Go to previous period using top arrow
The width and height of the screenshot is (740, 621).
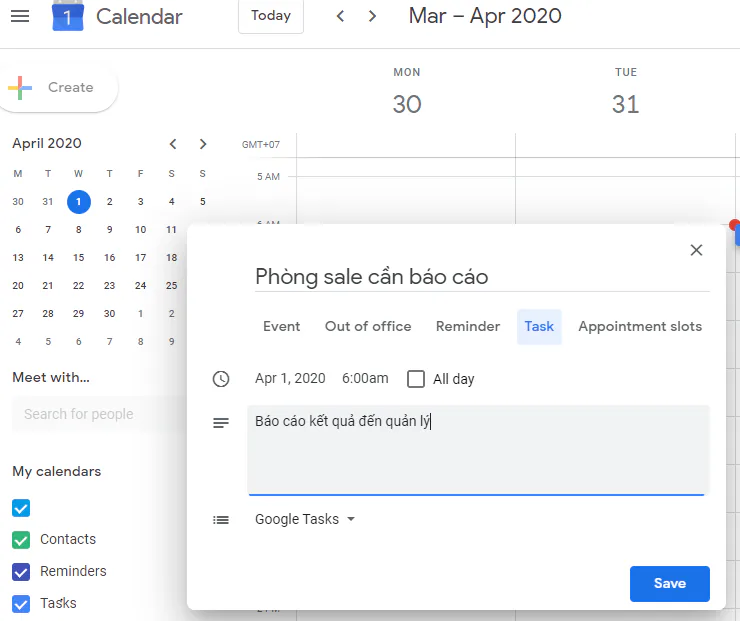tap(340, 17)
